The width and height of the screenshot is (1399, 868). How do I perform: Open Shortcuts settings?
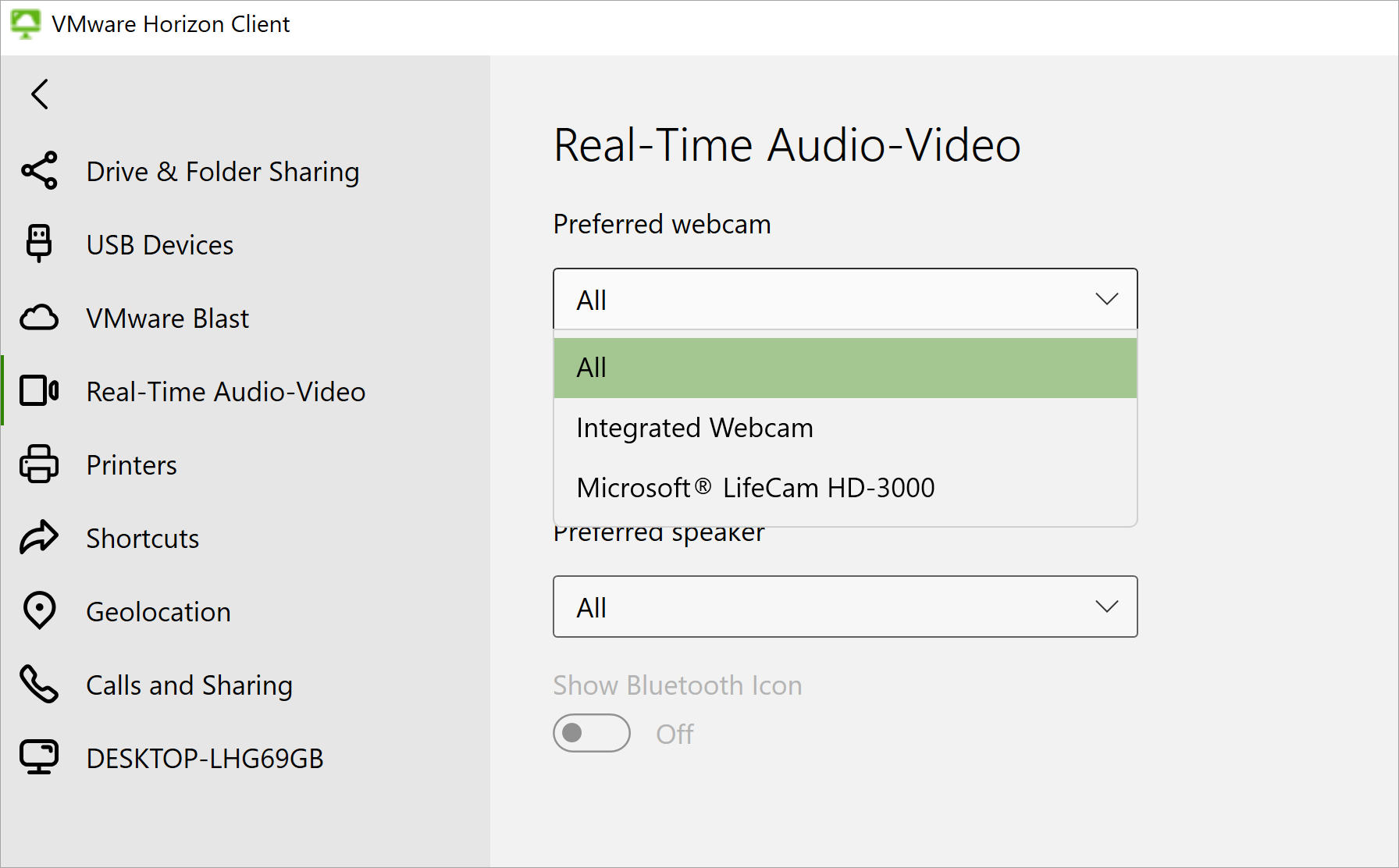(245, 538)
